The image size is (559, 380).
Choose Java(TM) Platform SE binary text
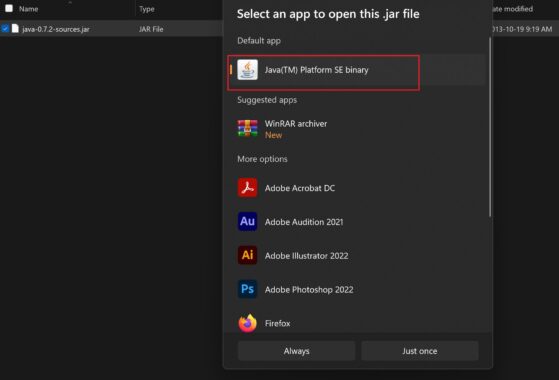click(317, 70)
